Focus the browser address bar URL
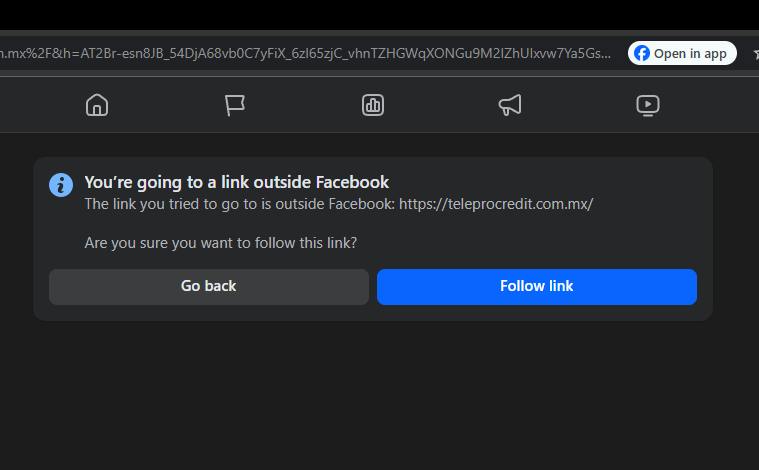 [x=300, y=53]
